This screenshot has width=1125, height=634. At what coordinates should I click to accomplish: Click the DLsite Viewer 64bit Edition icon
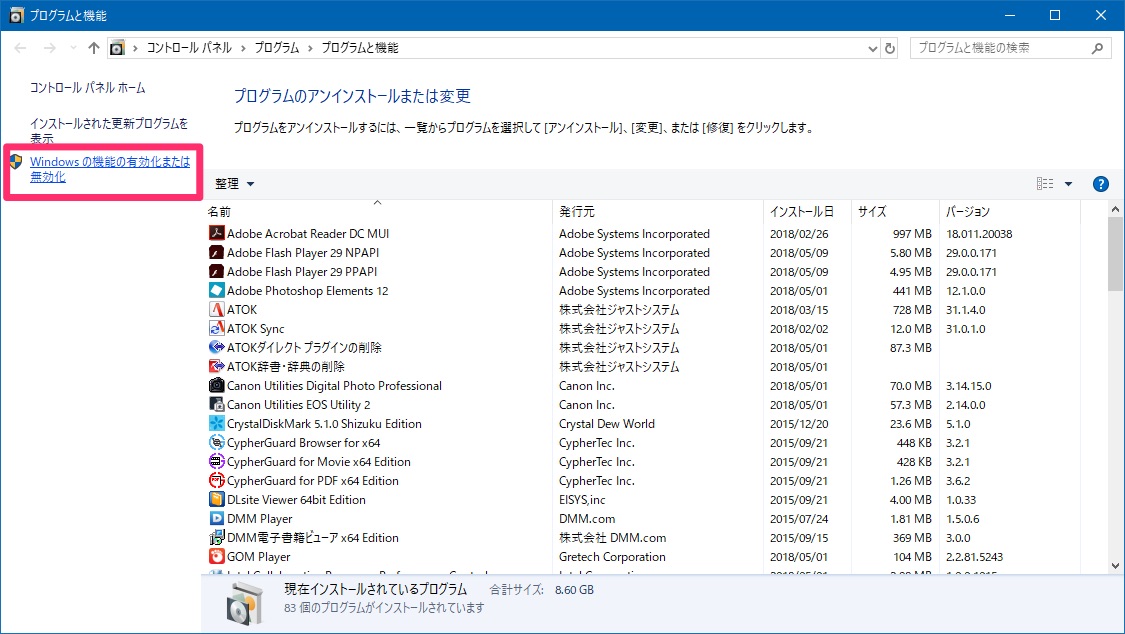tap(216, 499)
